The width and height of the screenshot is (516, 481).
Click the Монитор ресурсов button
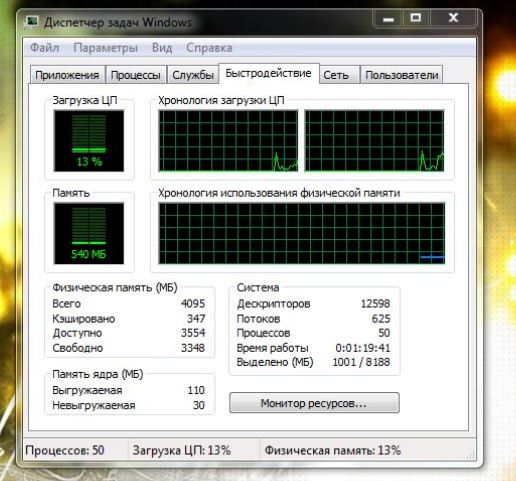click(x=314, y=403)
